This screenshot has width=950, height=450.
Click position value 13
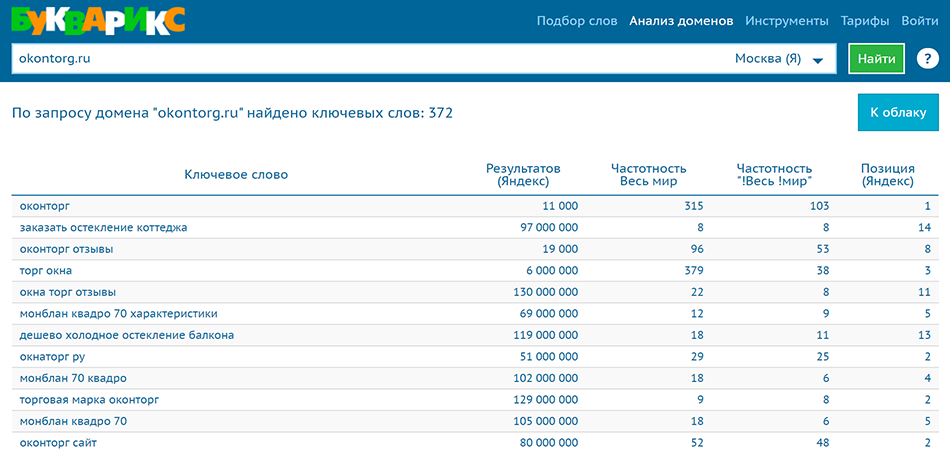click(x=924, y=336)
